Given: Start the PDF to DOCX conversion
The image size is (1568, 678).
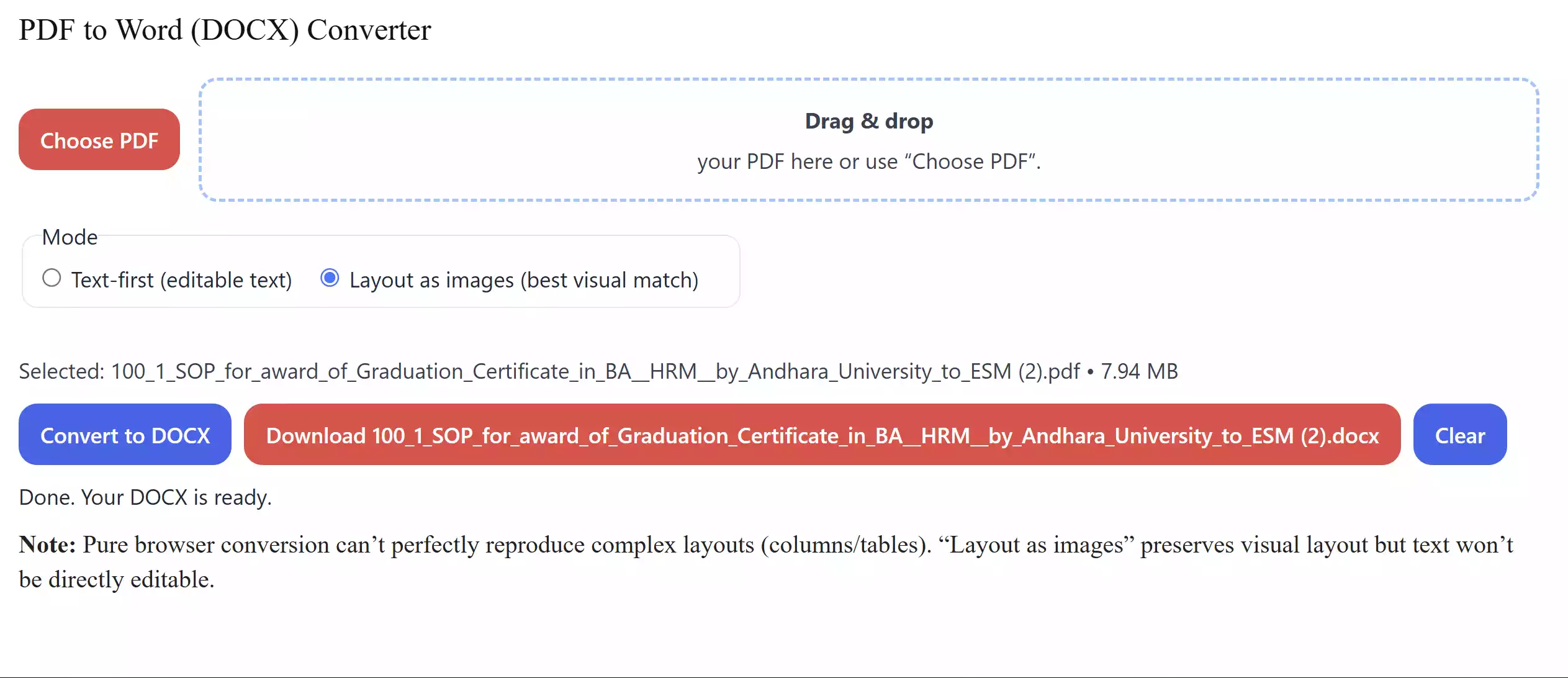Looking at the screenshot, I should pyautogui.click(x=125, y=435).
